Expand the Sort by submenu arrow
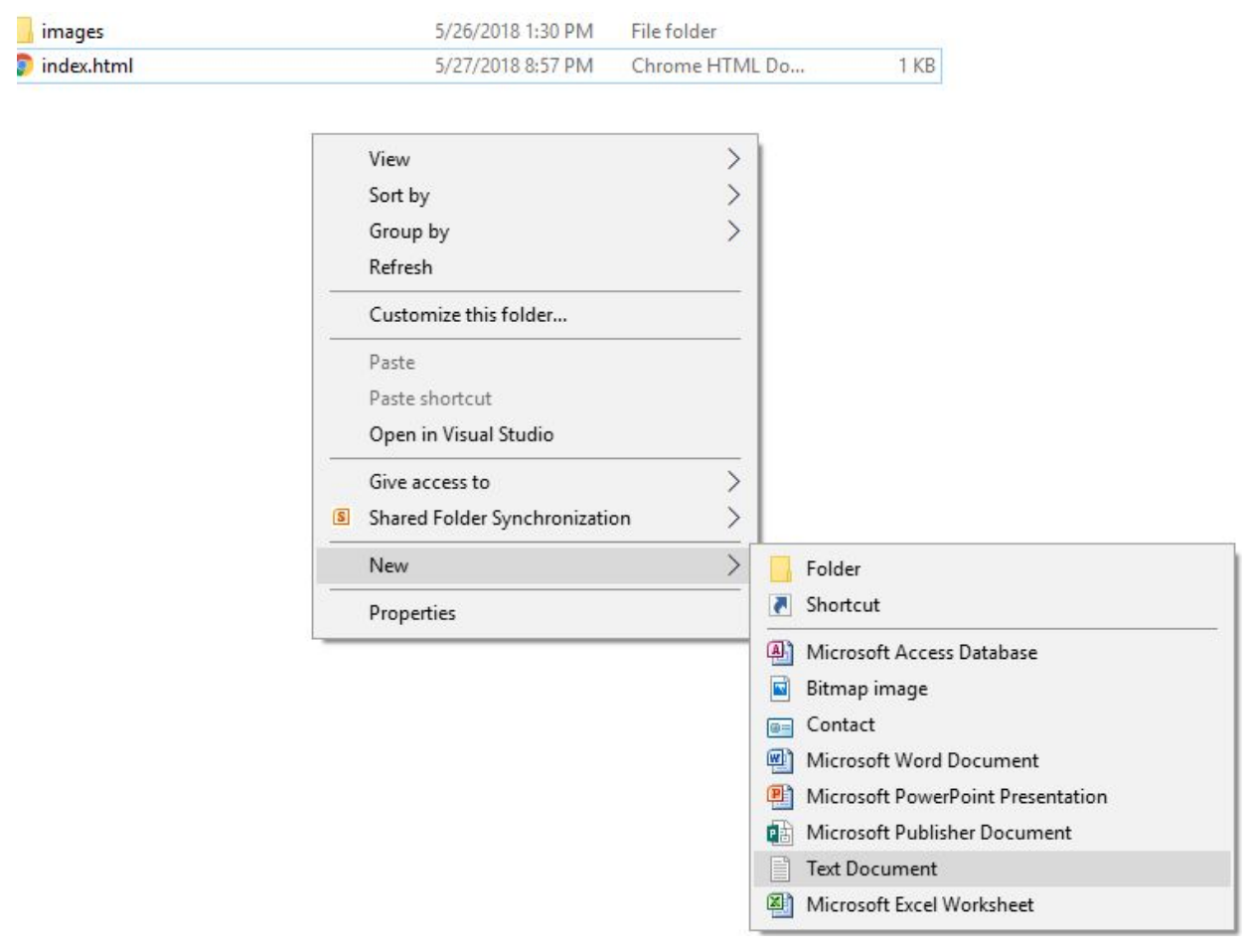Screen dimensions: 1251x952 [733, 195]
